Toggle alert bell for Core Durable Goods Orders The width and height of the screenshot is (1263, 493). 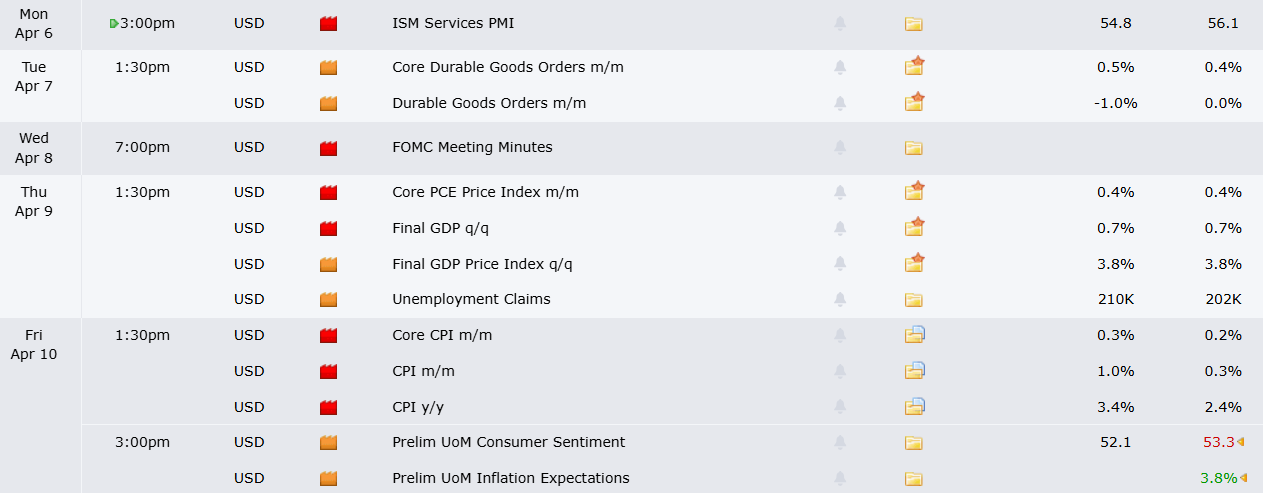tap(840, 68)
